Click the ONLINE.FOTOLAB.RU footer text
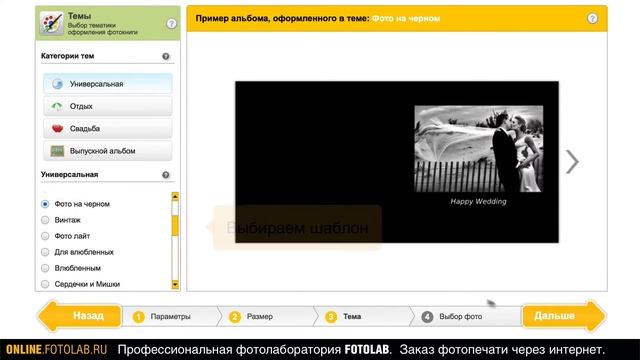Viewport: 640px width, 360px height. point(57,350)
